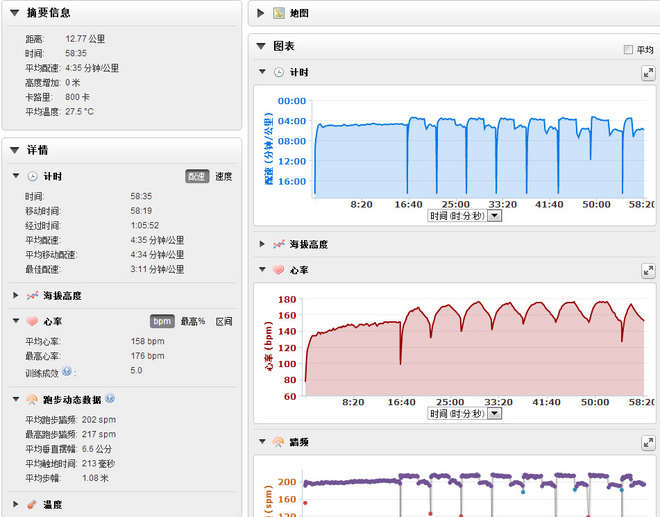Switch heart rate view to 区间
Viewport: 660px width, 517px height.
pyautogui.click(x=224, y=321)
